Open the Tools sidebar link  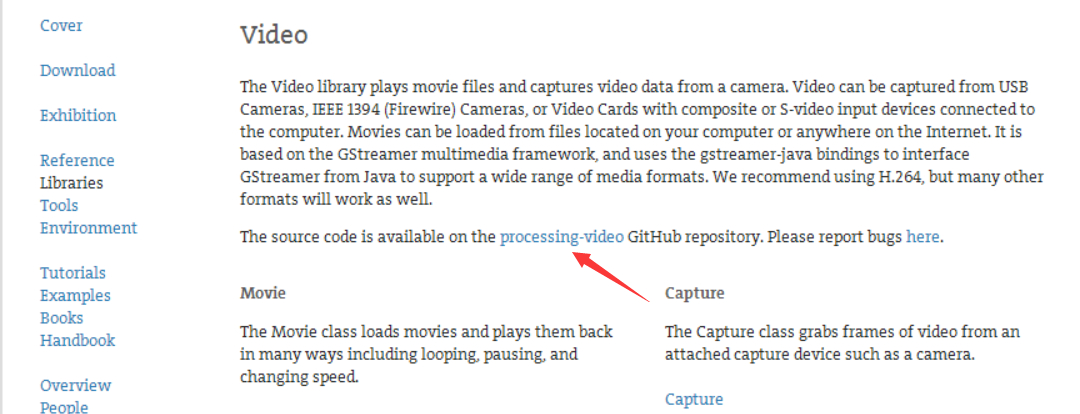tap(59, 205)
